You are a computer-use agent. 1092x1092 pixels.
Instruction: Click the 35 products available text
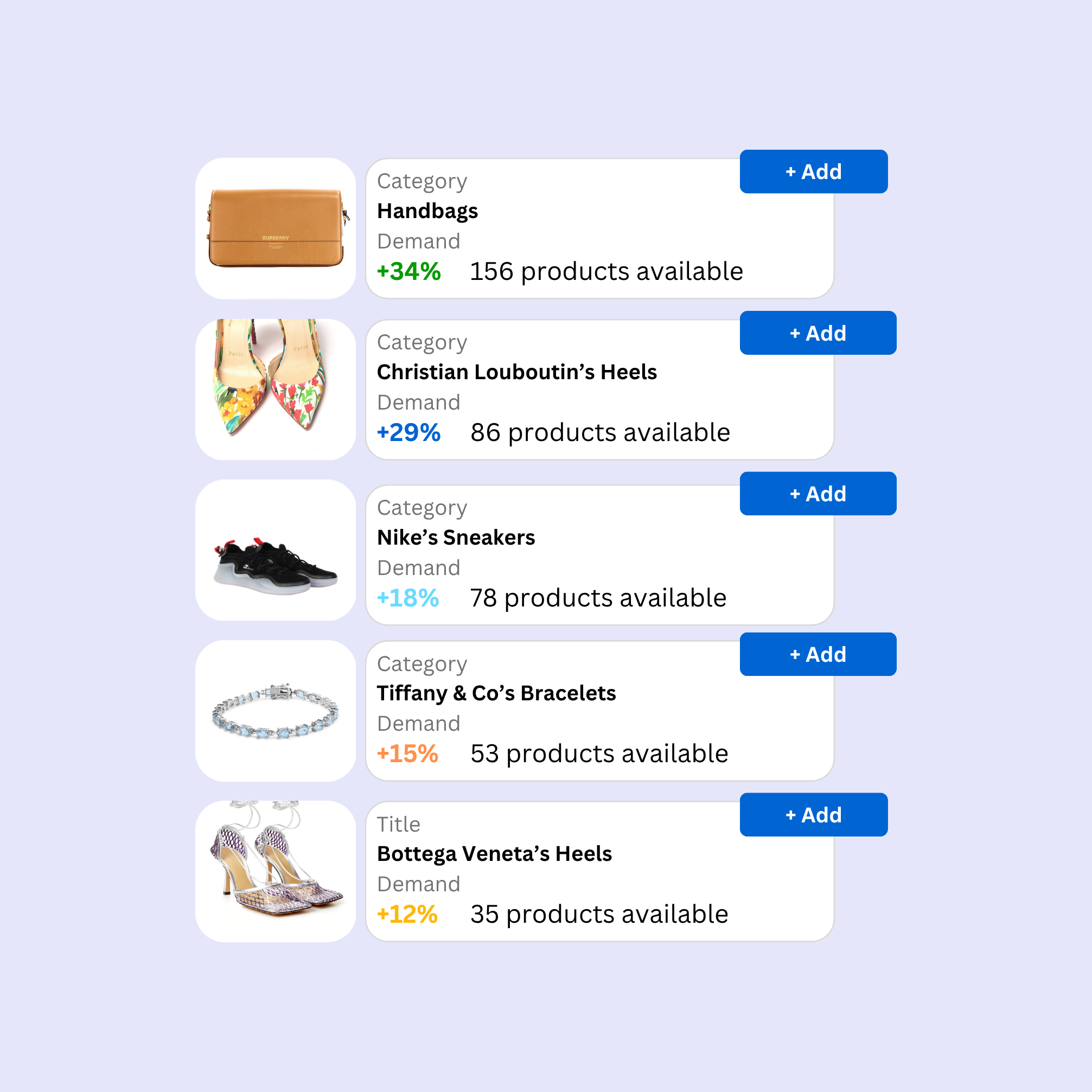click(599, 915)
